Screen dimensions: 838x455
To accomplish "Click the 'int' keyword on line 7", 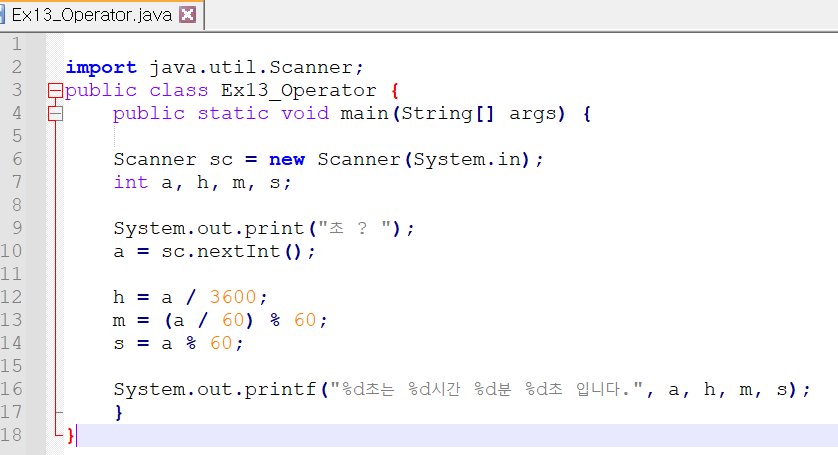I will [131, 182].
